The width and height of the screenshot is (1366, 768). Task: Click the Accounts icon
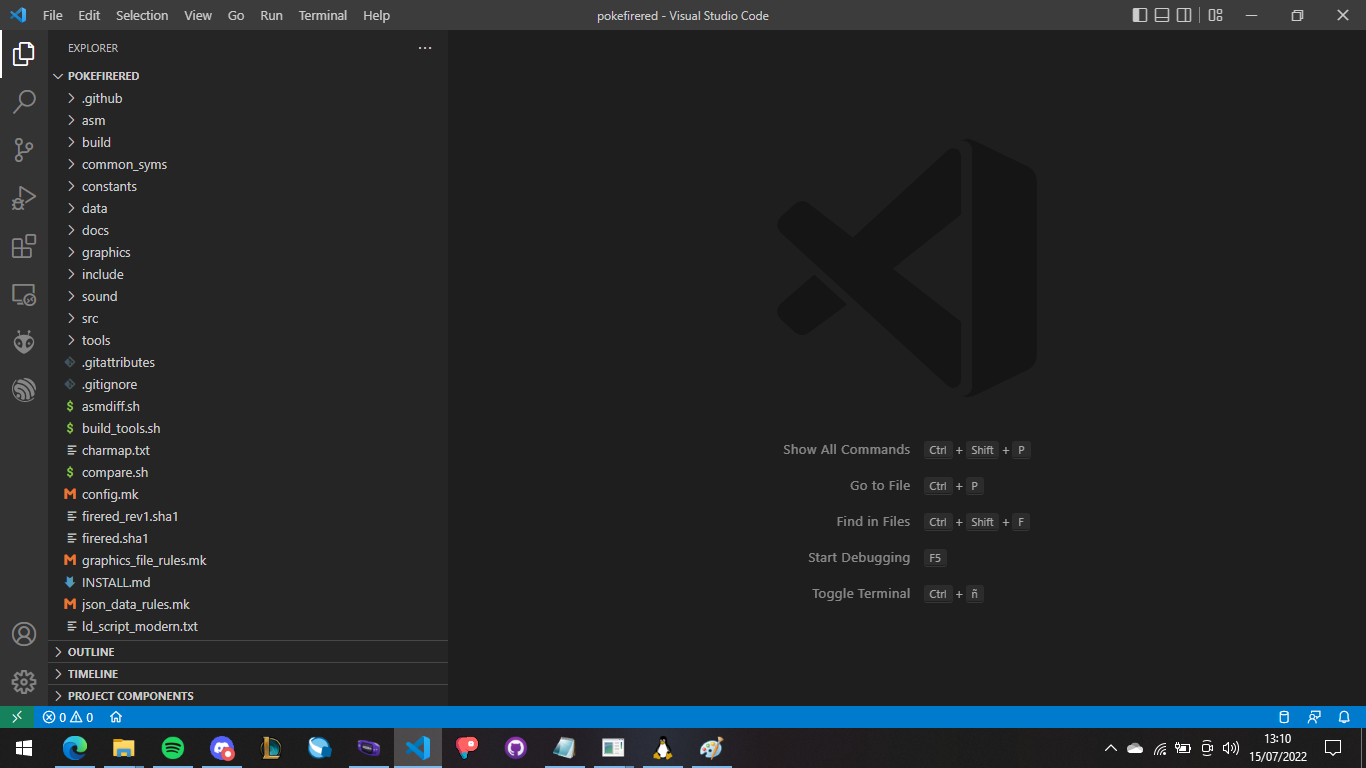tap(24, 634)
